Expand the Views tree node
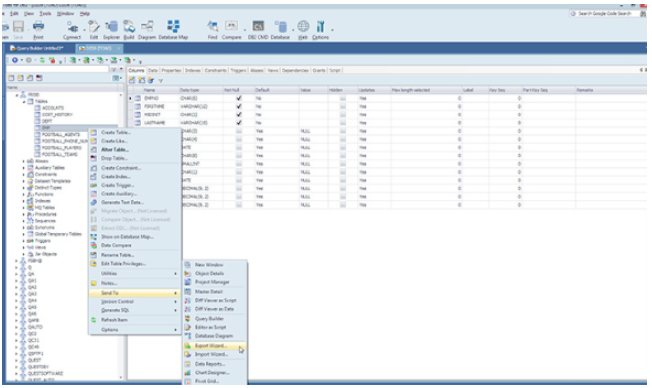Image resolution: width=652 pixels, height=388 pixels. tap(24, 247)
